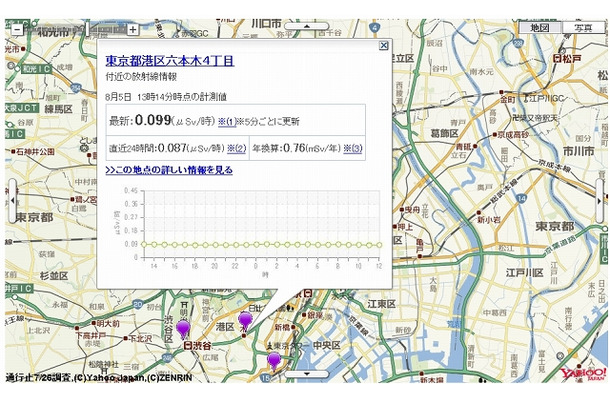Pan map north with top arrow
The width and height of the screenshot is (610, 400).
[307, 26]
